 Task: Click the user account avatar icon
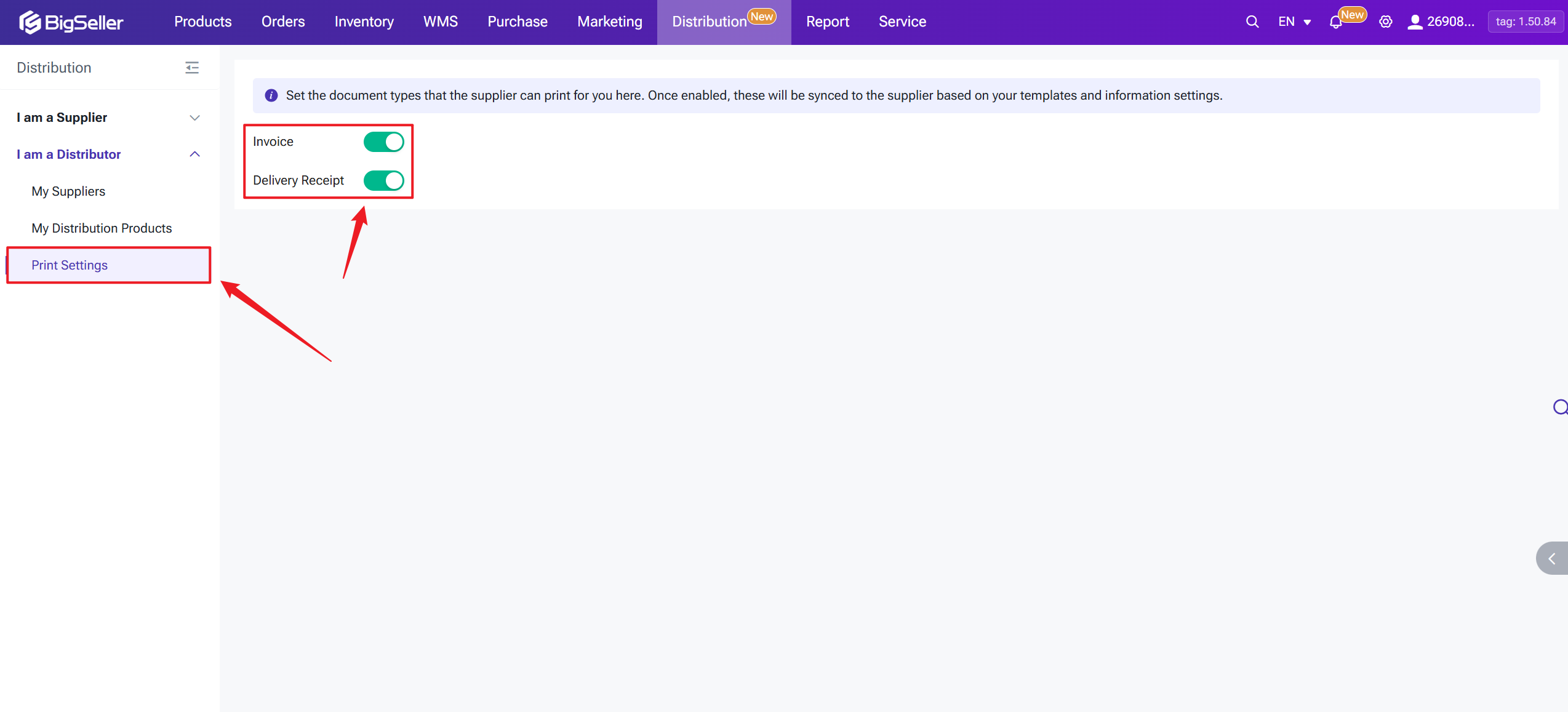(x=1415, y=22)
